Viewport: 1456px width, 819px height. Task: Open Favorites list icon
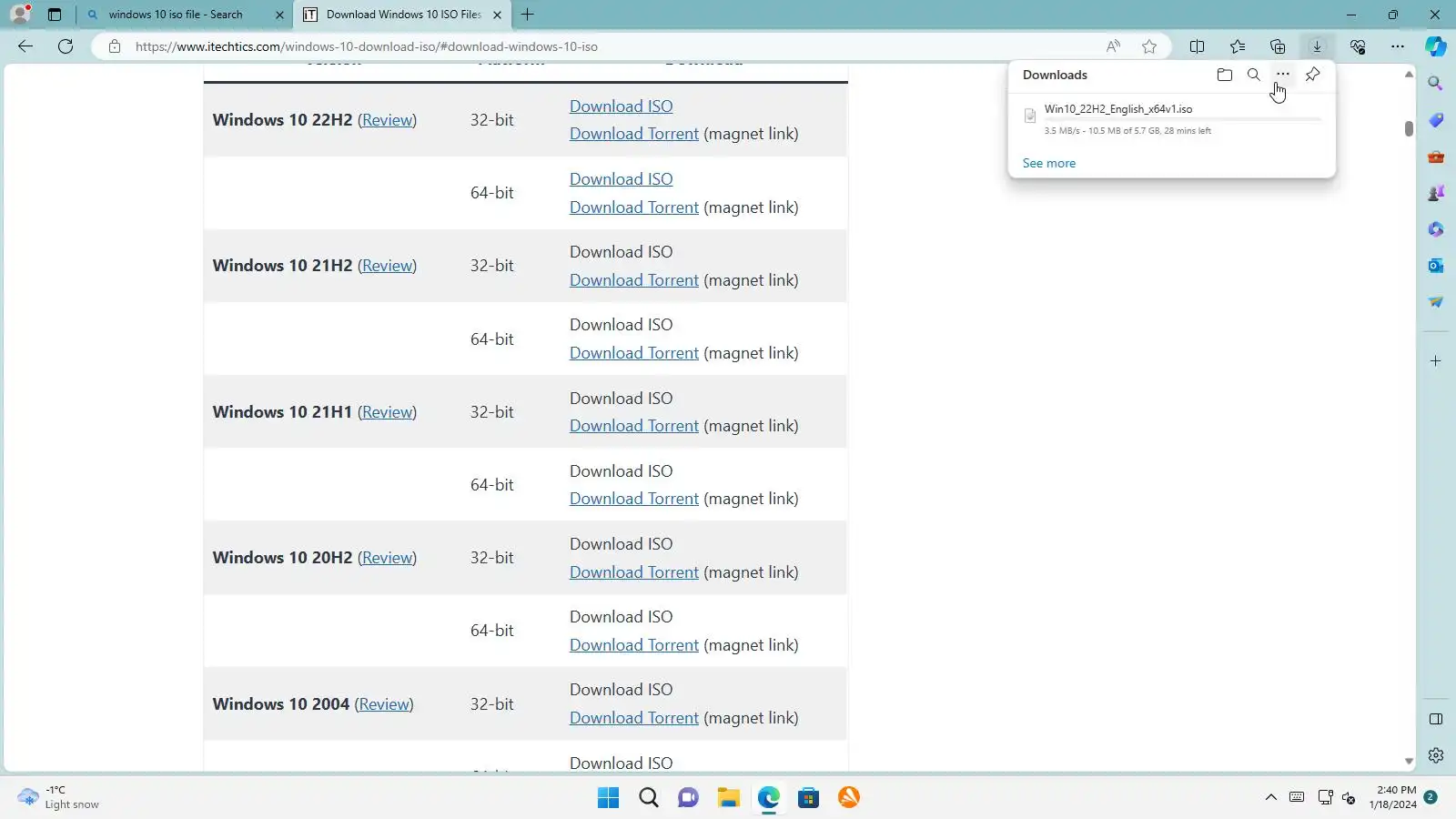coord(1238,46)
